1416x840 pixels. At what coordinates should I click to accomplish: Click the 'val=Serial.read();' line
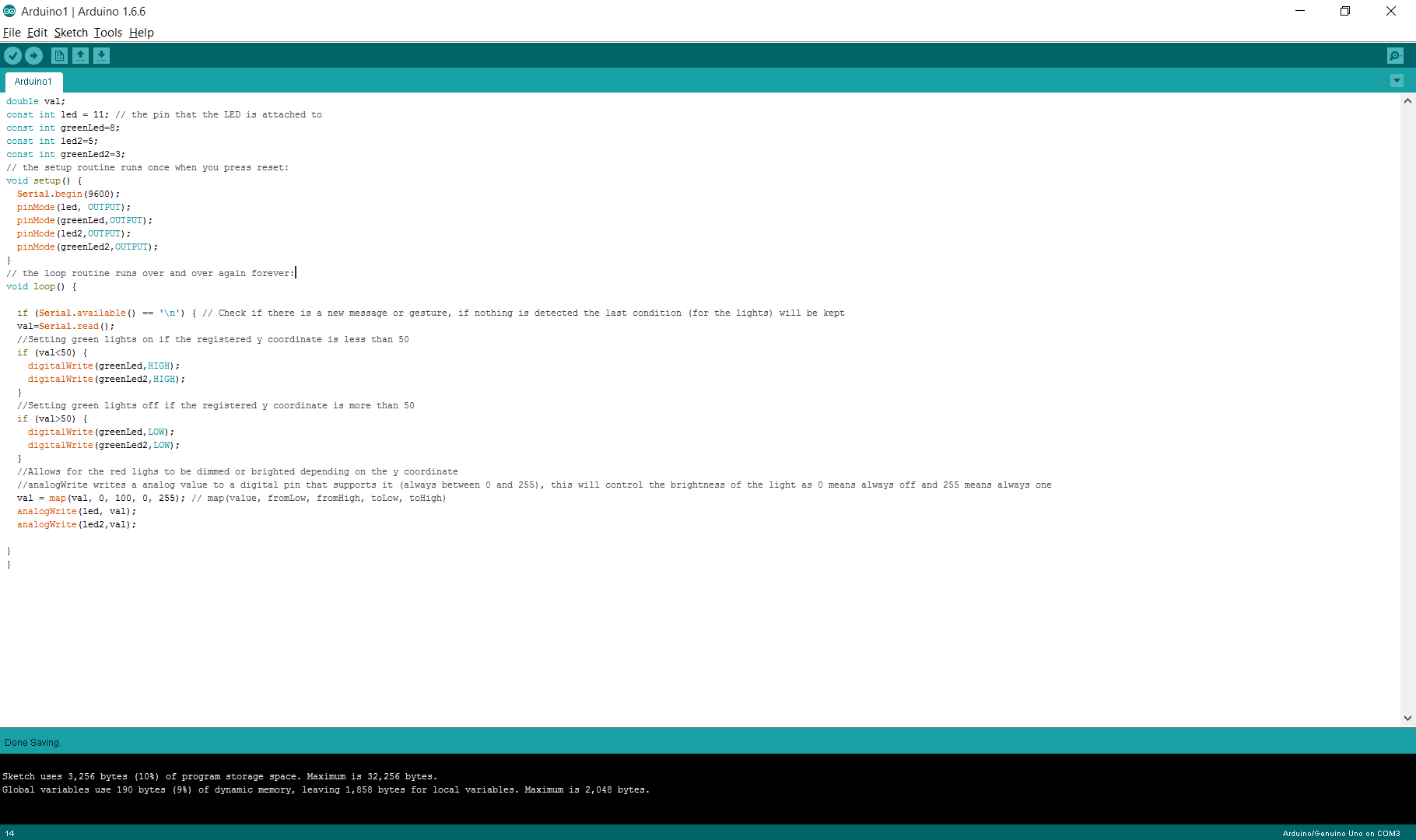(66, 326)
